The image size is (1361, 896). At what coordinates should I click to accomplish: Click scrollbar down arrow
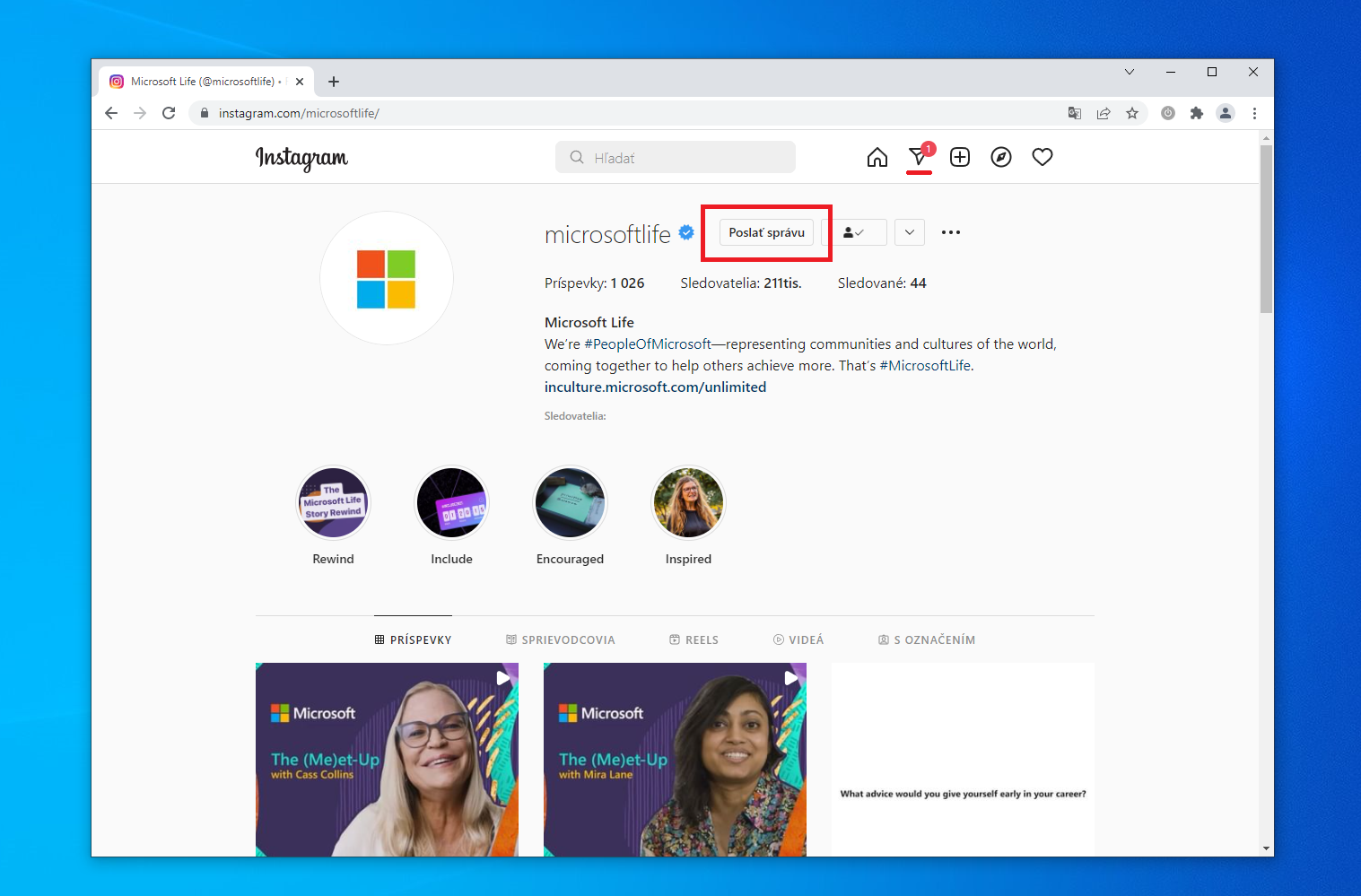1266,848
